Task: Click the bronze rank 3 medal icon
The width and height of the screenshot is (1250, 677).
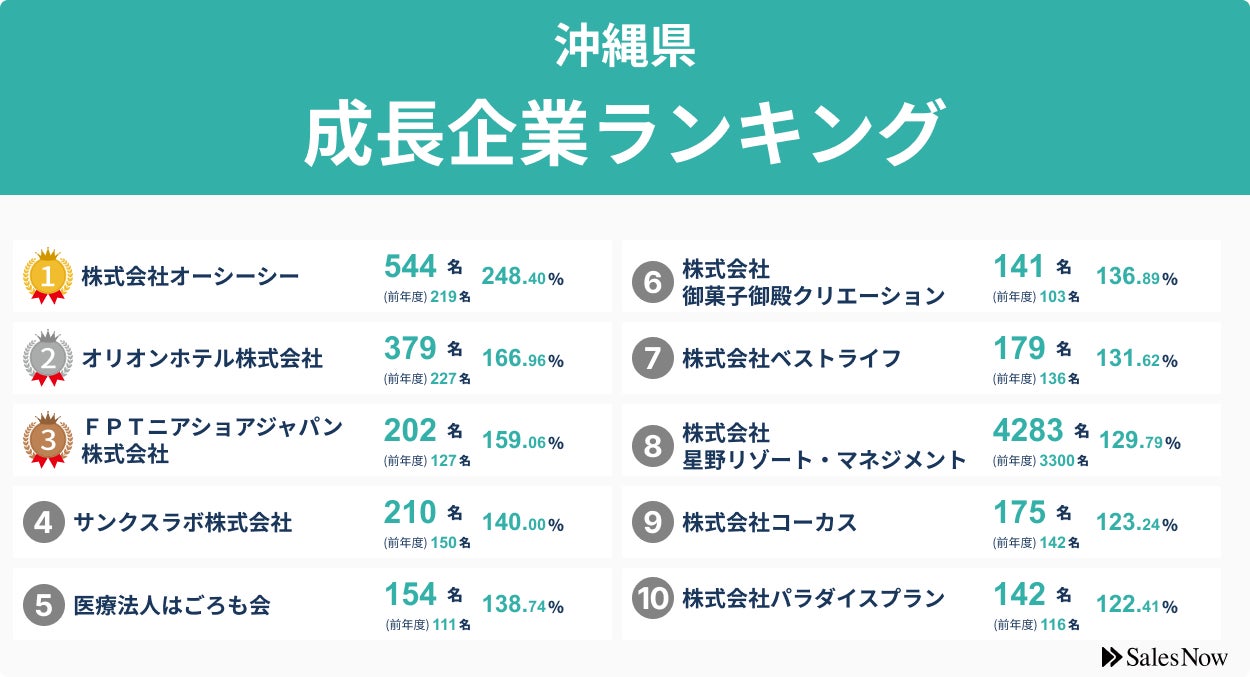Action: coord(47,440)
